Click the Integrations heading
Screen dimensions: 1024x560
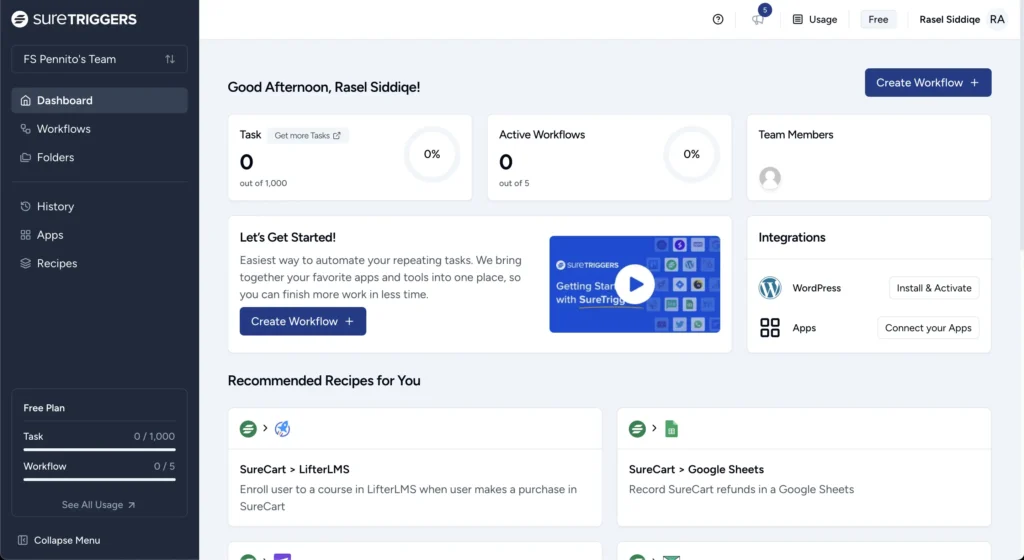click(x=792, y=238)
